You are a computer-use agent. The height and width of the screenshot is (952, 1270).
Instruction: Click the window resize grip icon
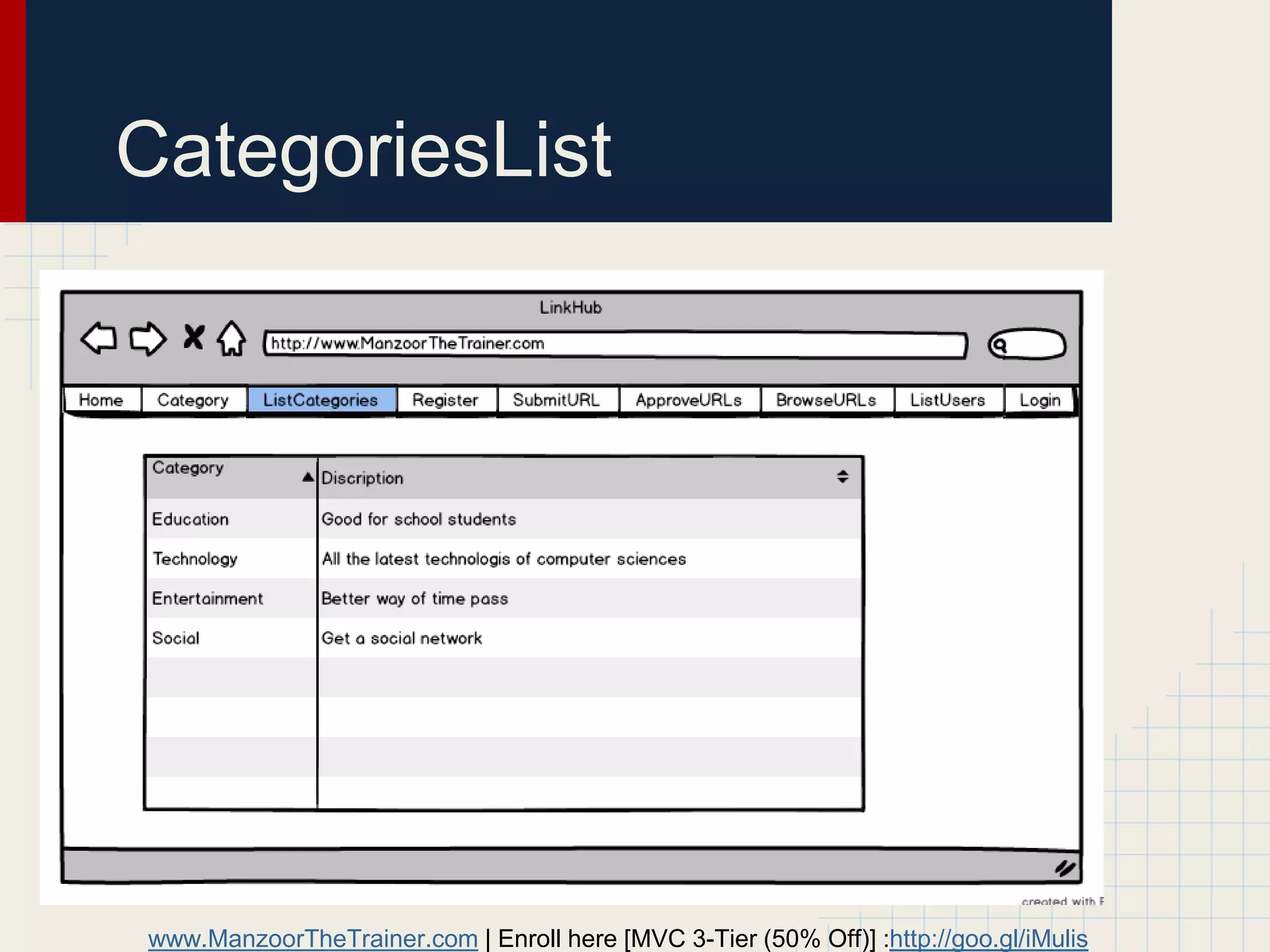tap(1065, 868)
